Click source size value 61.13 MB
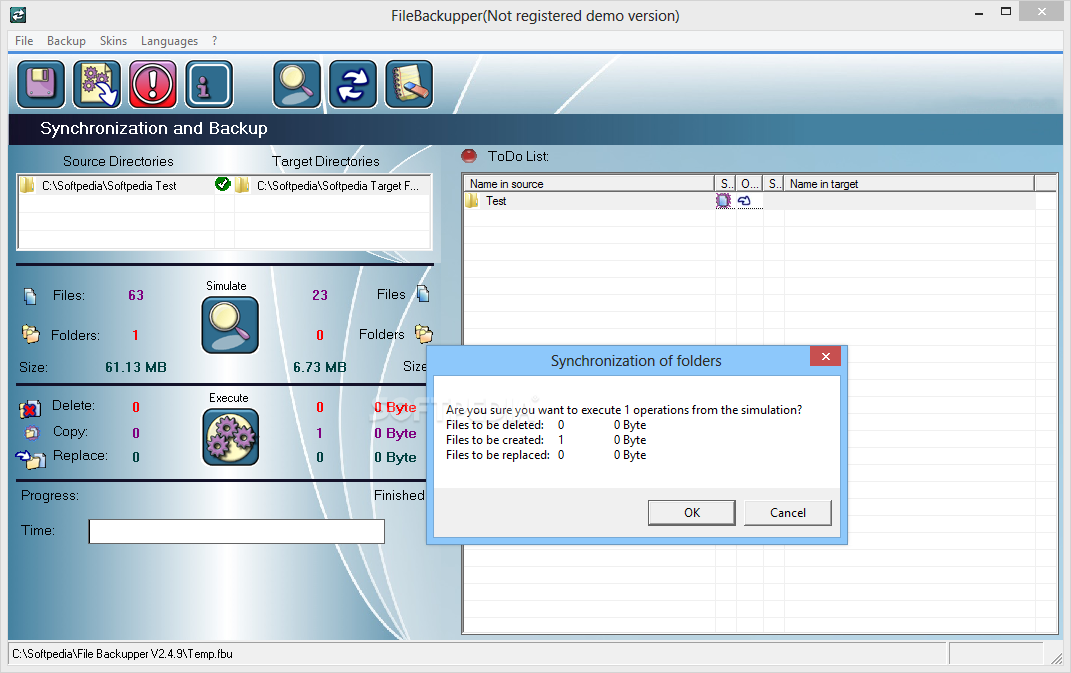The height and width of the screenshot is (673, 1071). coord(136,368)
